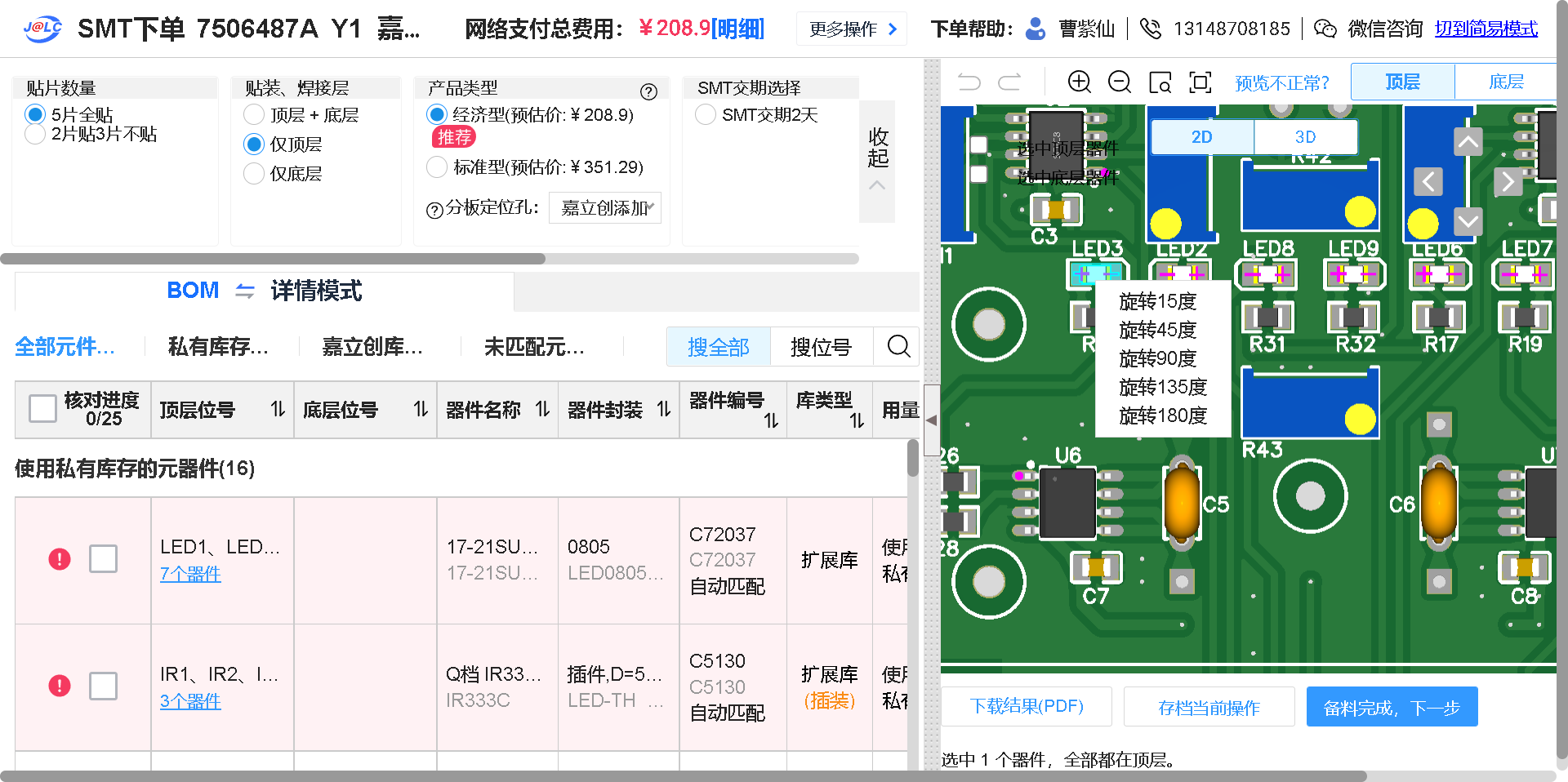Zoom in on the PCB preview

pos(1079,82)
